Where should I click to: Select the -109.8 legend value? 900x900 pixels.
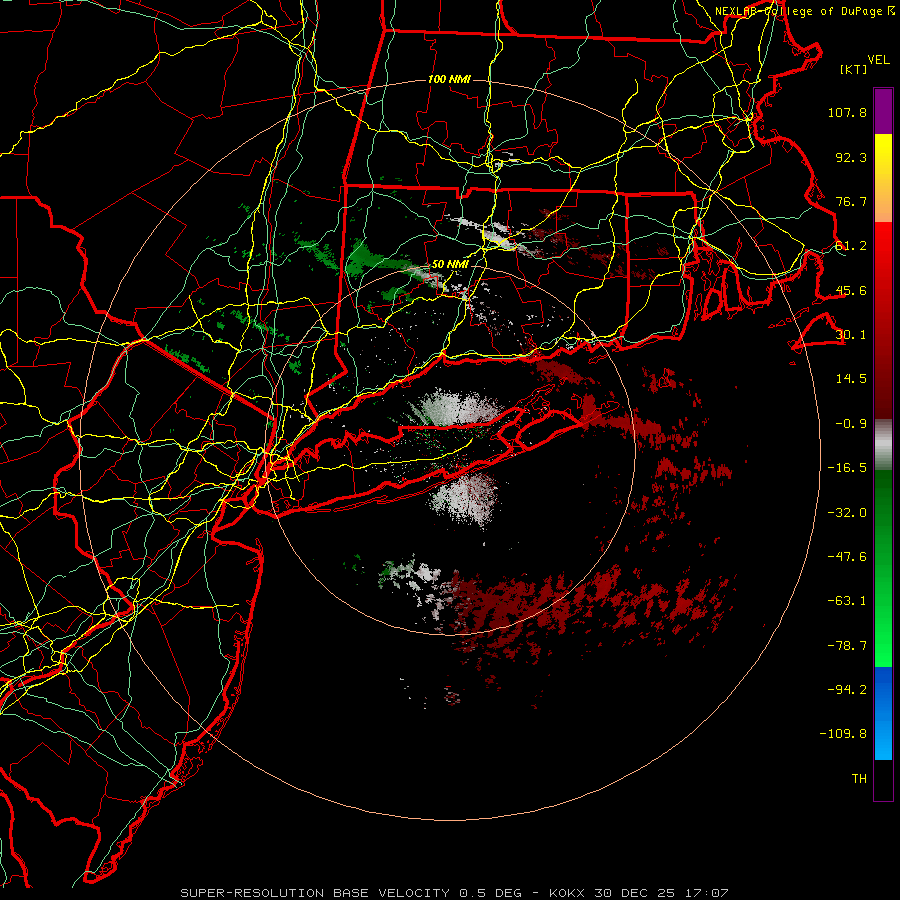844,734
